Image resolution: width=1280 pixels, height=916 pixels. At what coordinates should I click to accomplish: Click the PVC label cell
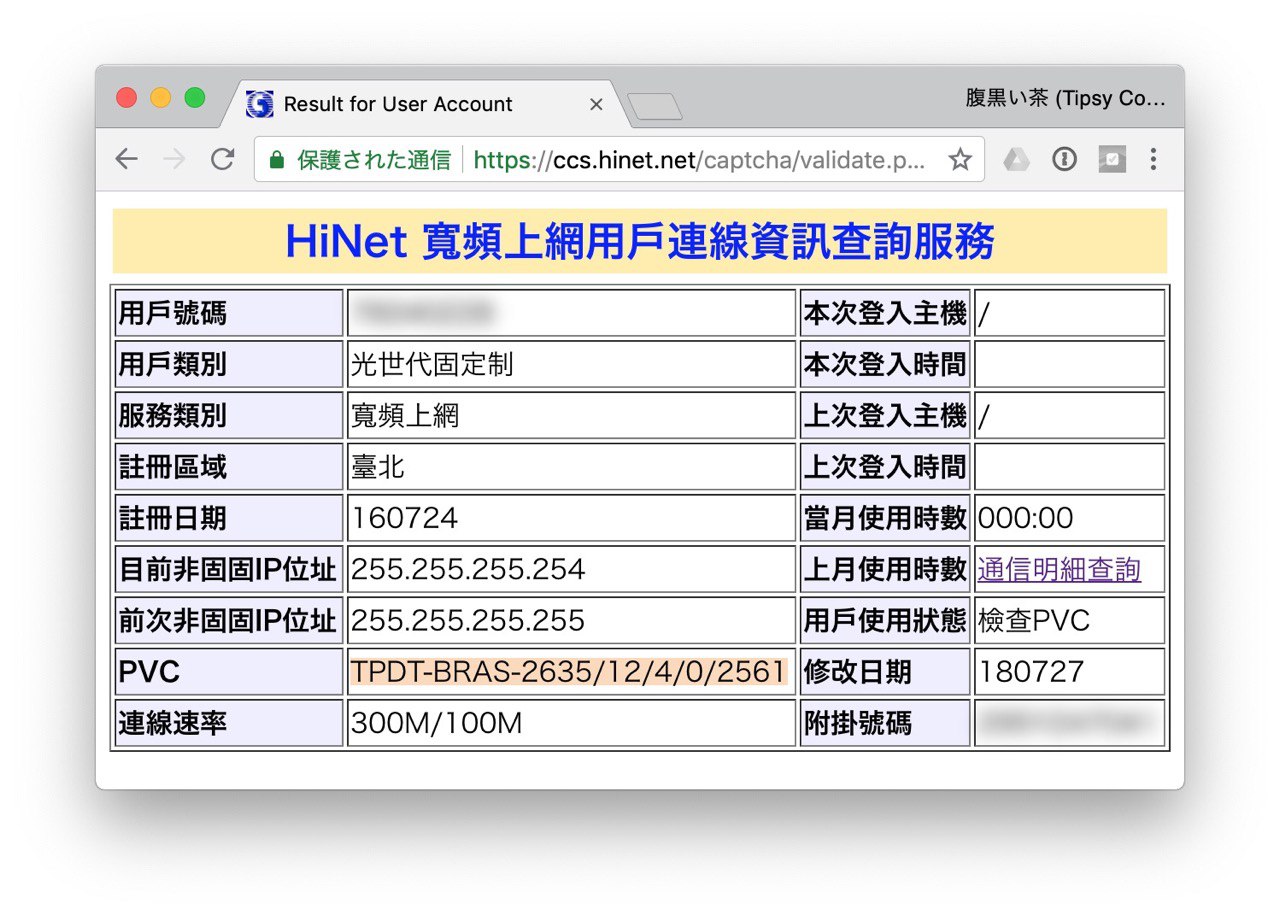coord(229,672)
